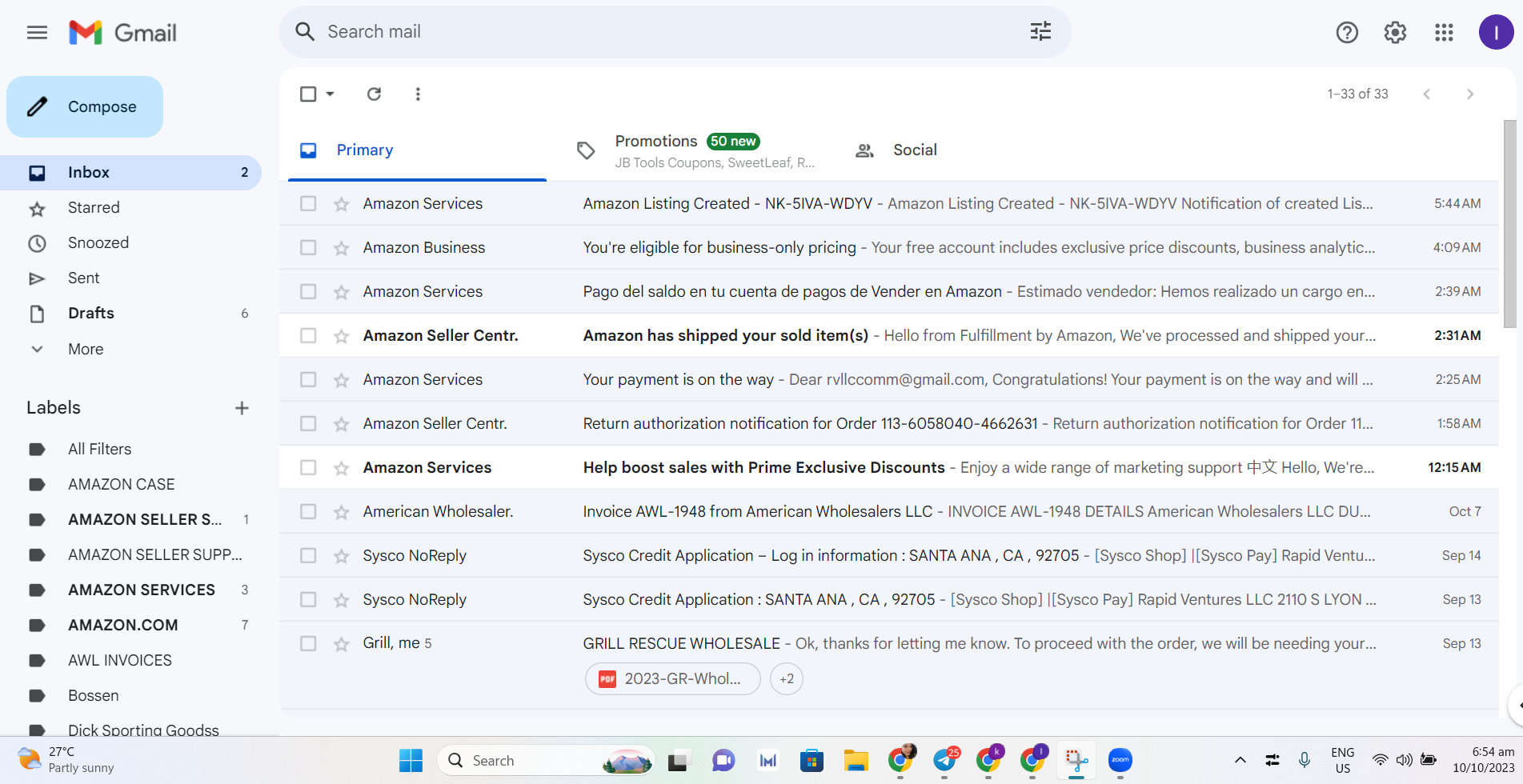Open the taskbar clock and date
This screenshot has height=784, width=1523.
click(x=1483, y=760)
